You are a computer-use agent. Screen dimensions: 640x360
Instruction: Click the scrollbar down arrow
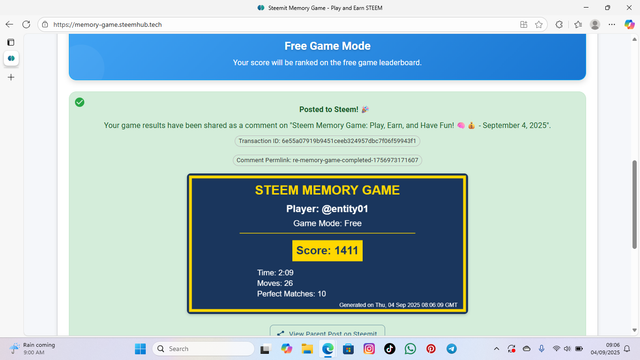634,330
